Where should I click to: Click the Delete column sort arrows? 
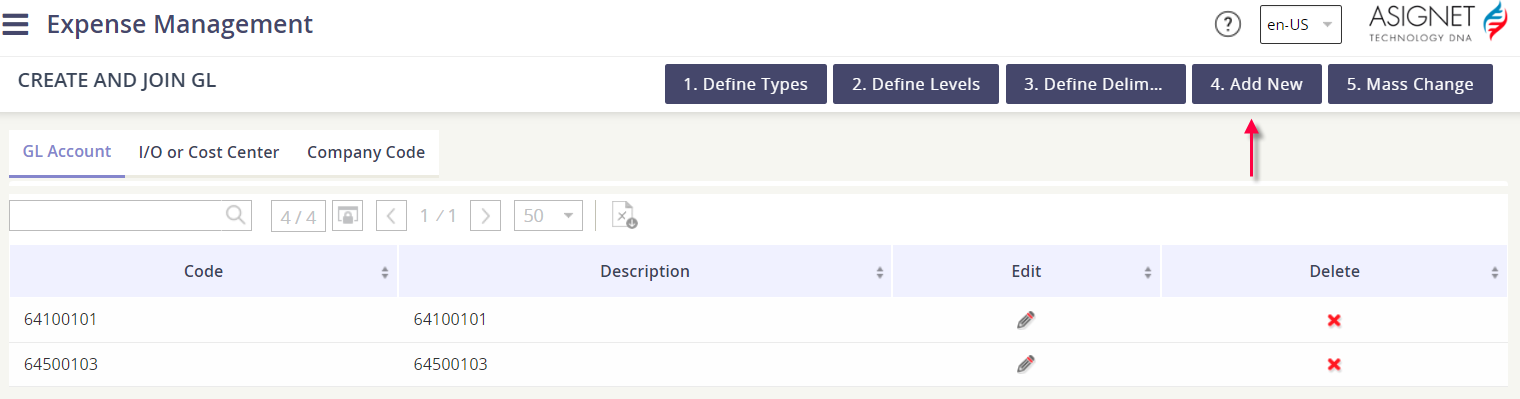[x=1495, y=272]
